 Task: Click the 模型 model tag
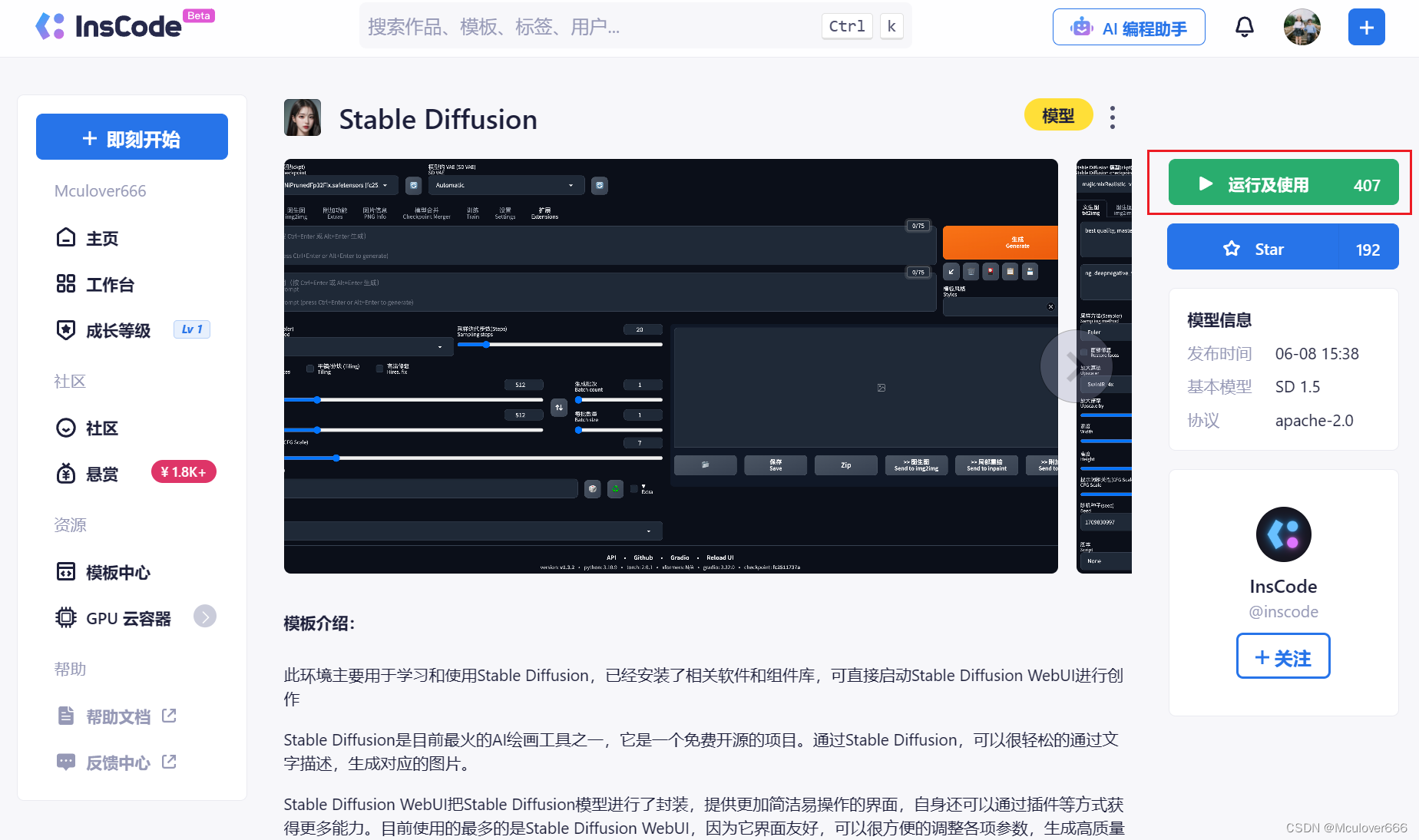point(1058,115)
